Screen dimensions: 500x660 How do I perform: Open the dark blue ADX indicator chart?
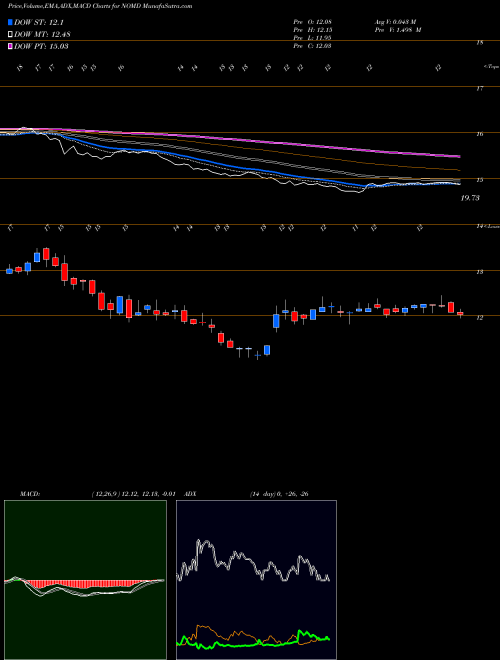click(256, 580)
